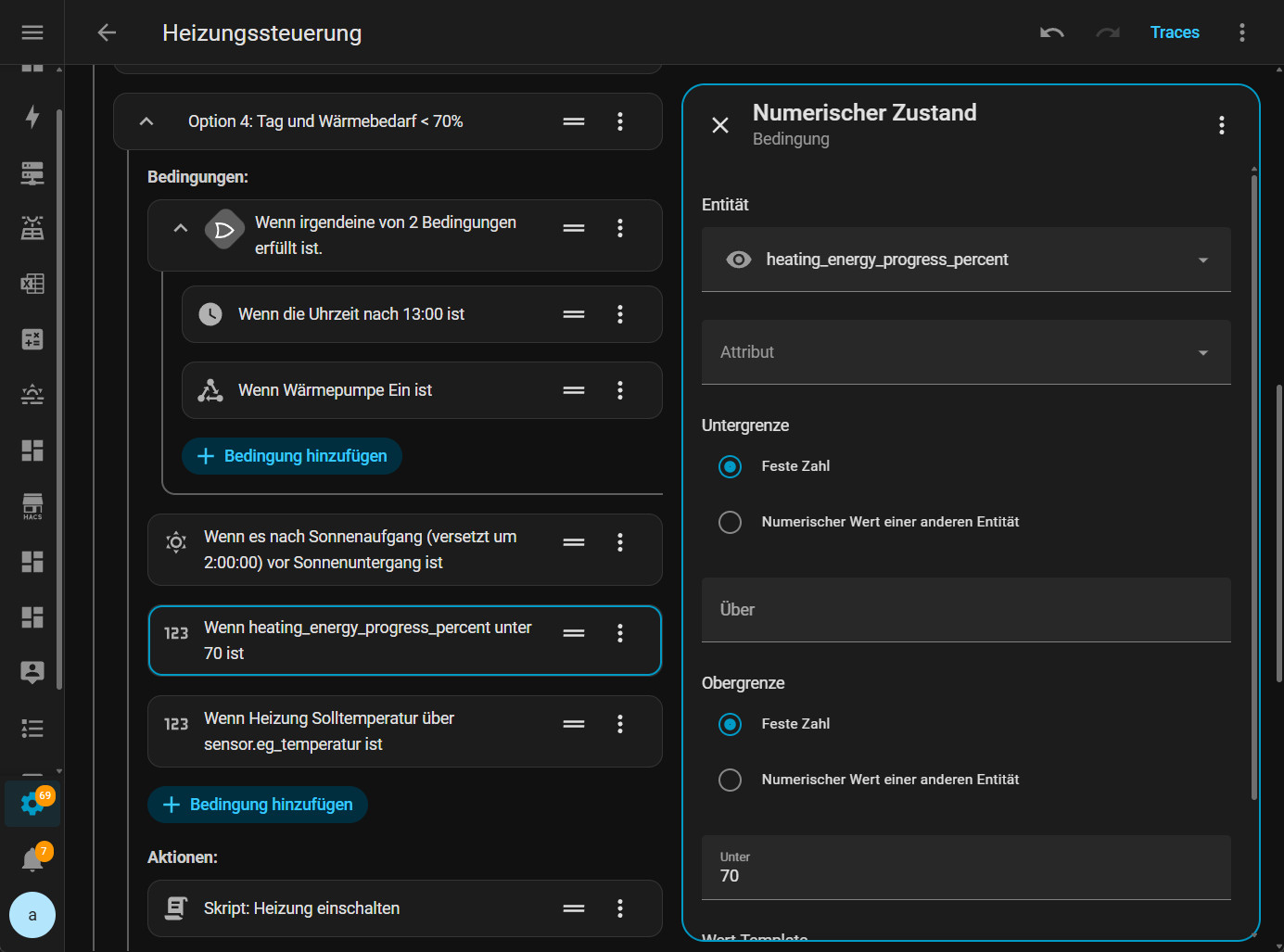Screen dimensions: 1284x952
Task: Select 'Feste Zahl' under Untergrenze
Action: tap(731, 466)
